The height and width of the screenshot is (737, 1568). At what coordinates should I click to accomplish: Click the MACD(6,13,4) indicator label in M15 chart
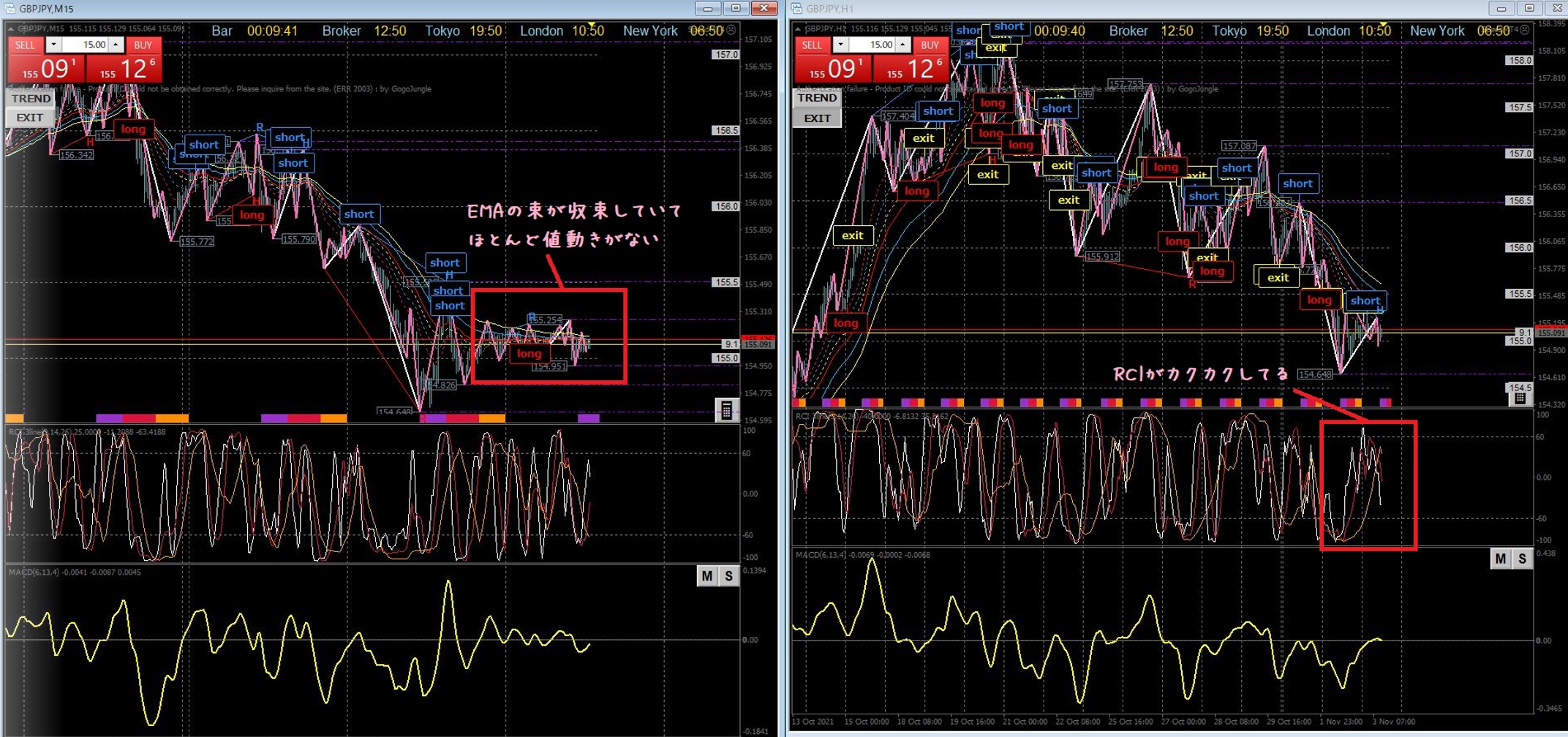(x=75, y=572)
